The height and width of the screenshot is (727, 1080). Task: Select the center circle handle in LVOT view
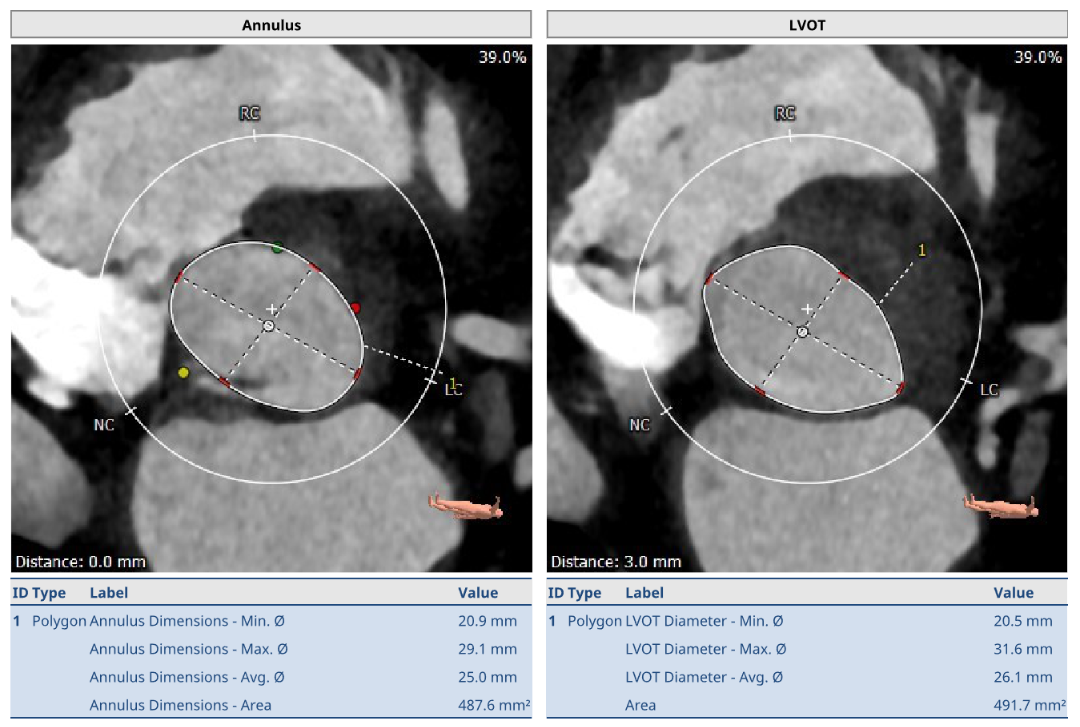[x=802, y=330]
